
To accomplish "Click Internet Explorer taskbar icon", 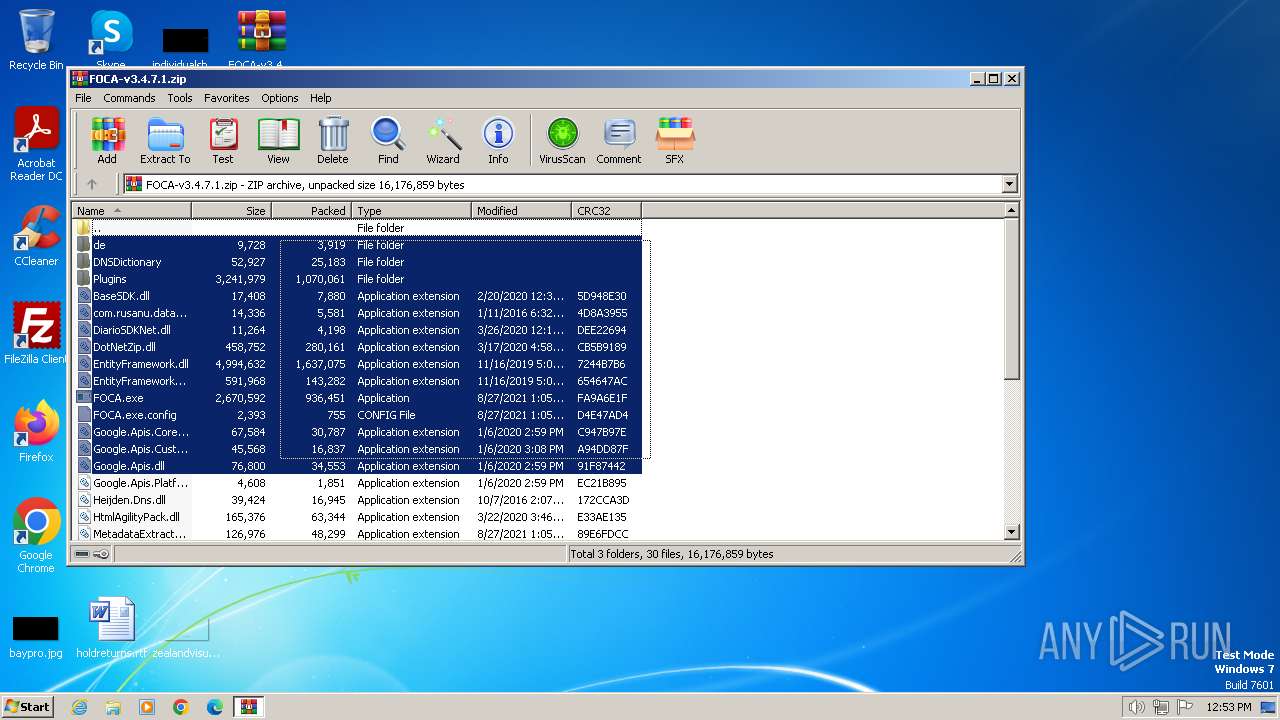I will 79,707.
